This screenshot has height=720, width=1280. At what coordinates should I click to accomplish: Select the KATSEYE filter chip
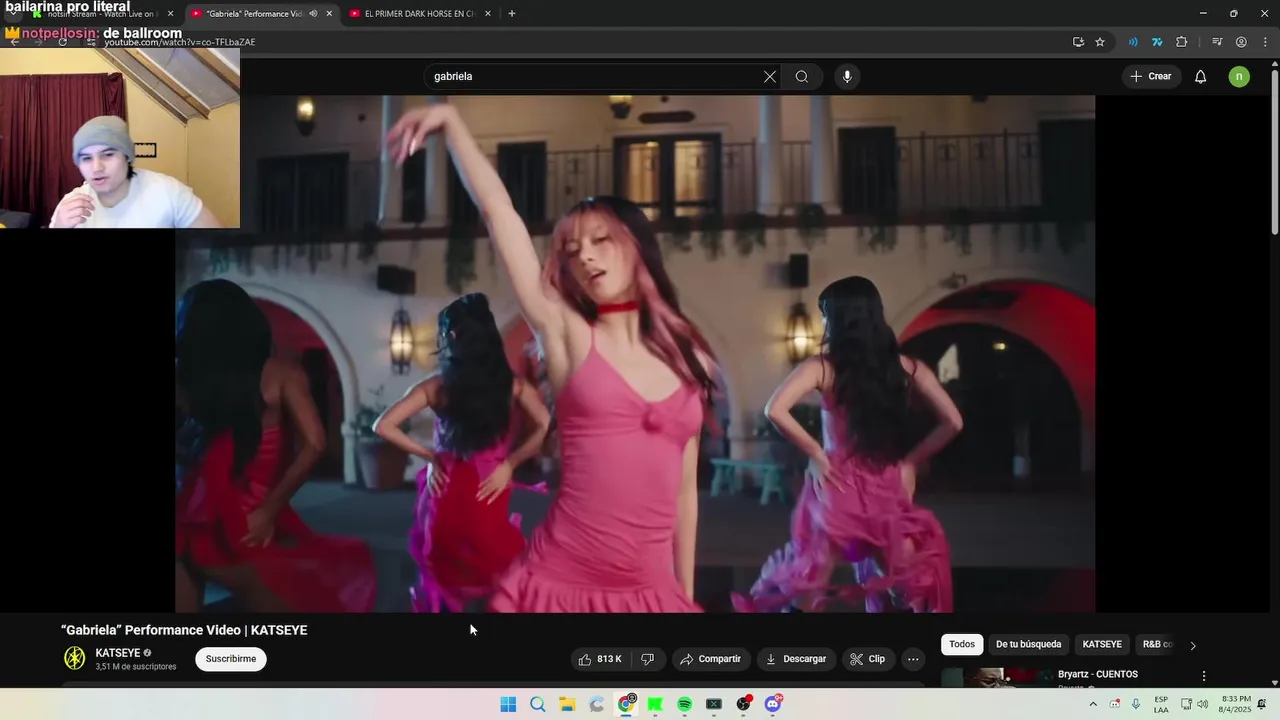(x=1102, y=645)
